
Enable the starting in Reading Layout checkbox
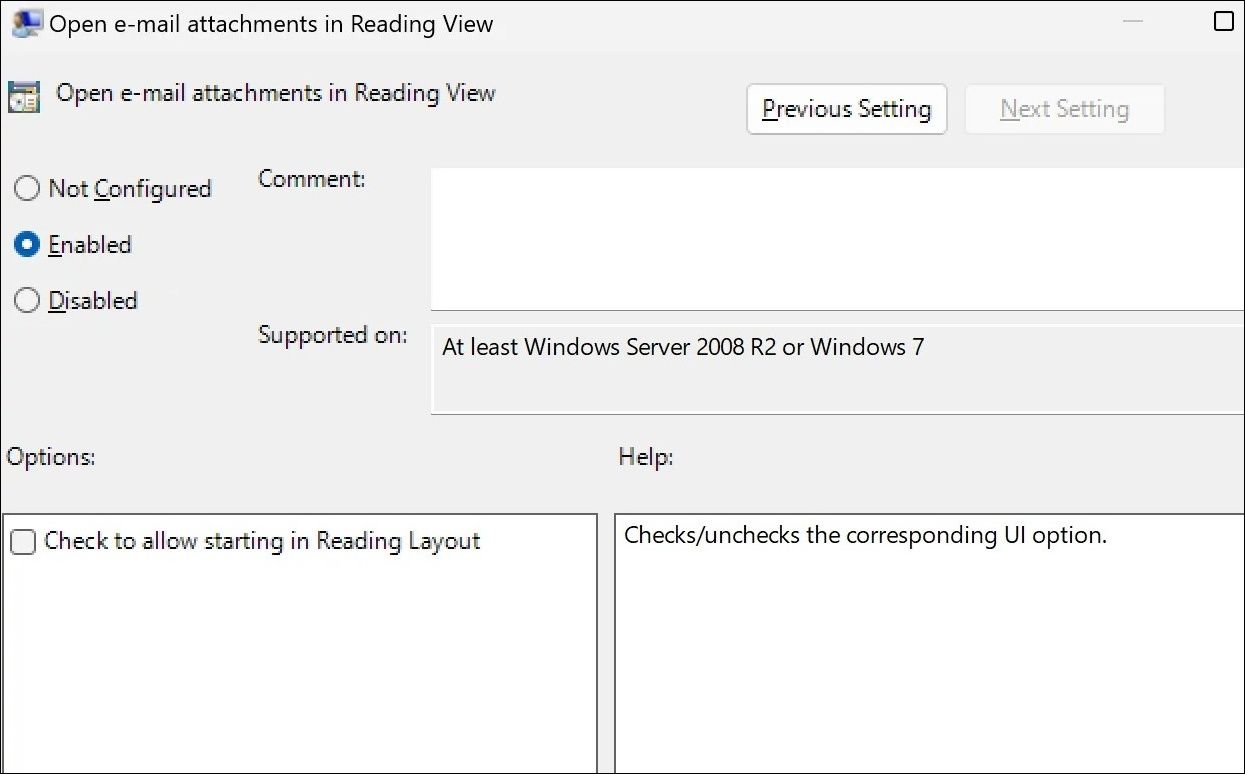[23, 542]
